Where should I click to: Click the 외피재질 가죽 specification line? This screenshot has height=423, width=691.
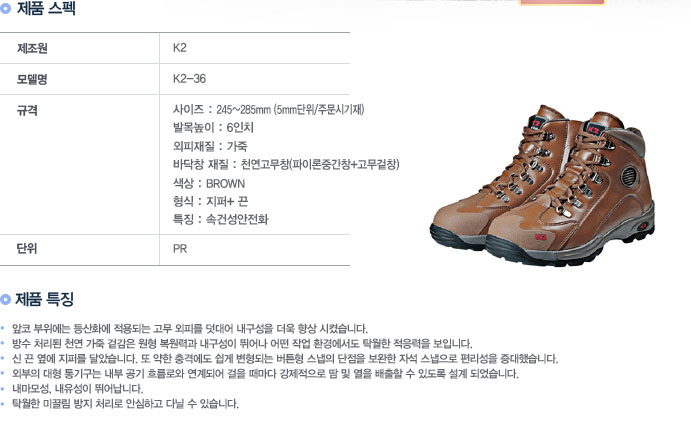tap(210, 146)
